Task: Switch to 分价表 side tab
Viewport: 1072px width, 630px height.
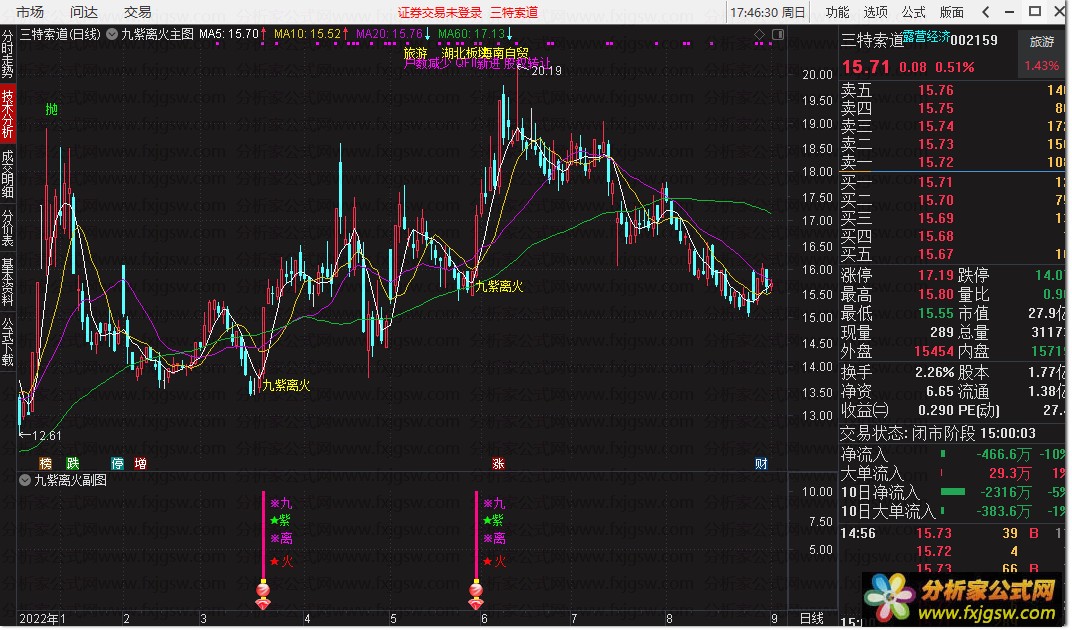Action: (8, 228)
